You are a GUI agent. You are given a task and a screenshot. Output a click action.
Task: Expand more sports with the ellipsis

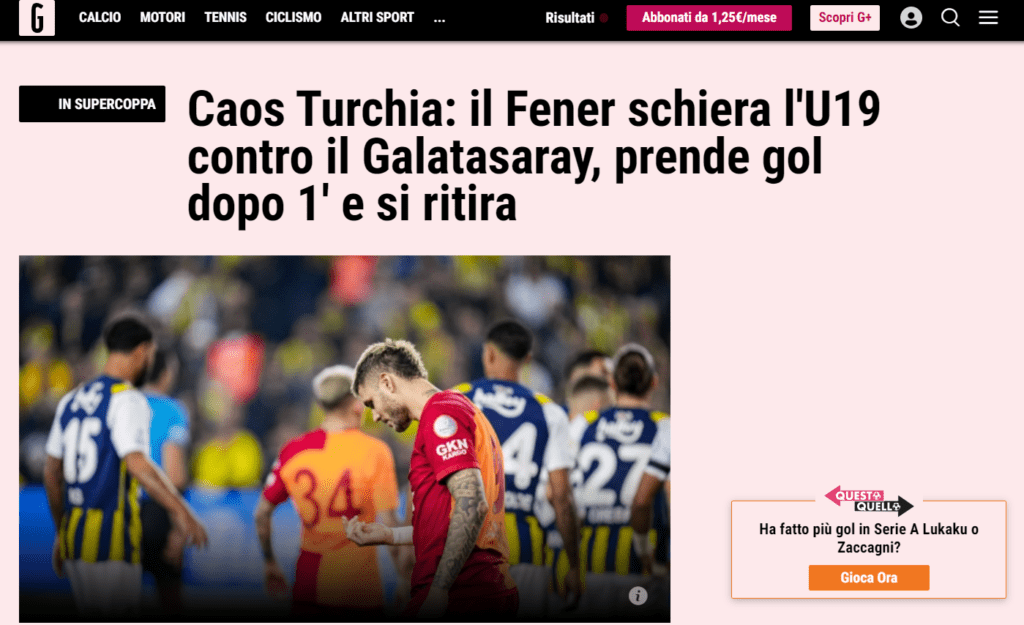(x=439, y=18)
